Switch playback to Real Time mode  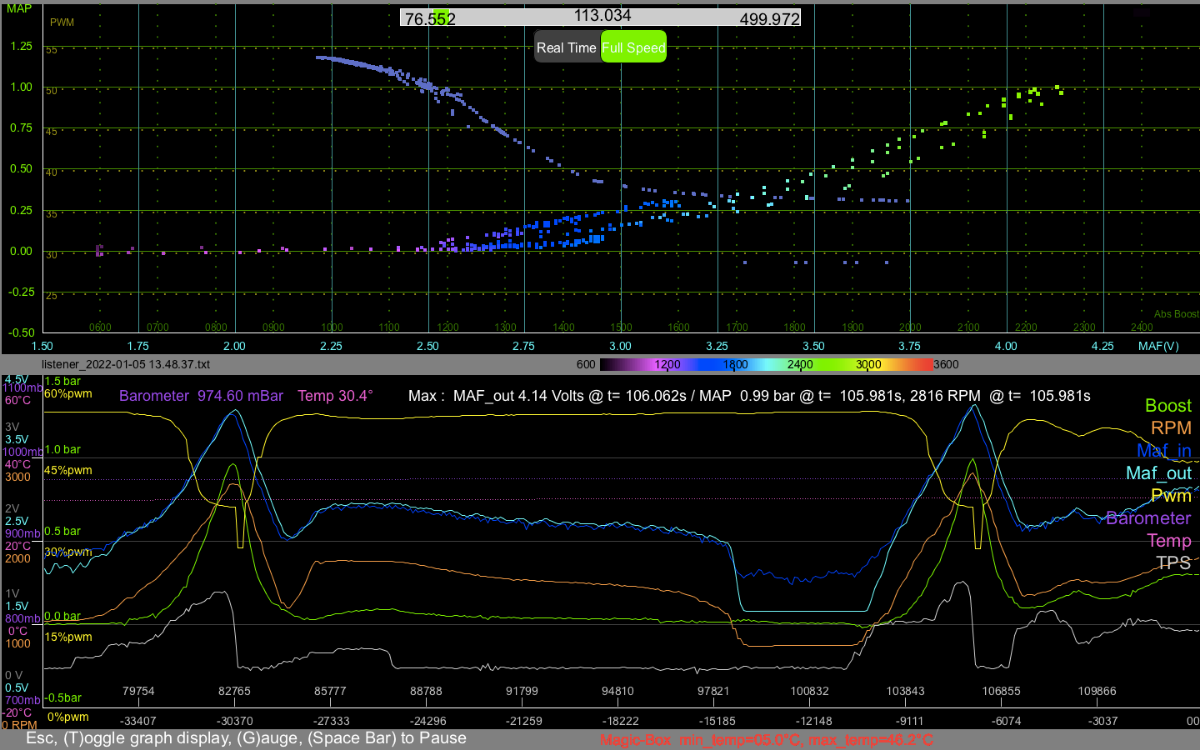[567, 47]
